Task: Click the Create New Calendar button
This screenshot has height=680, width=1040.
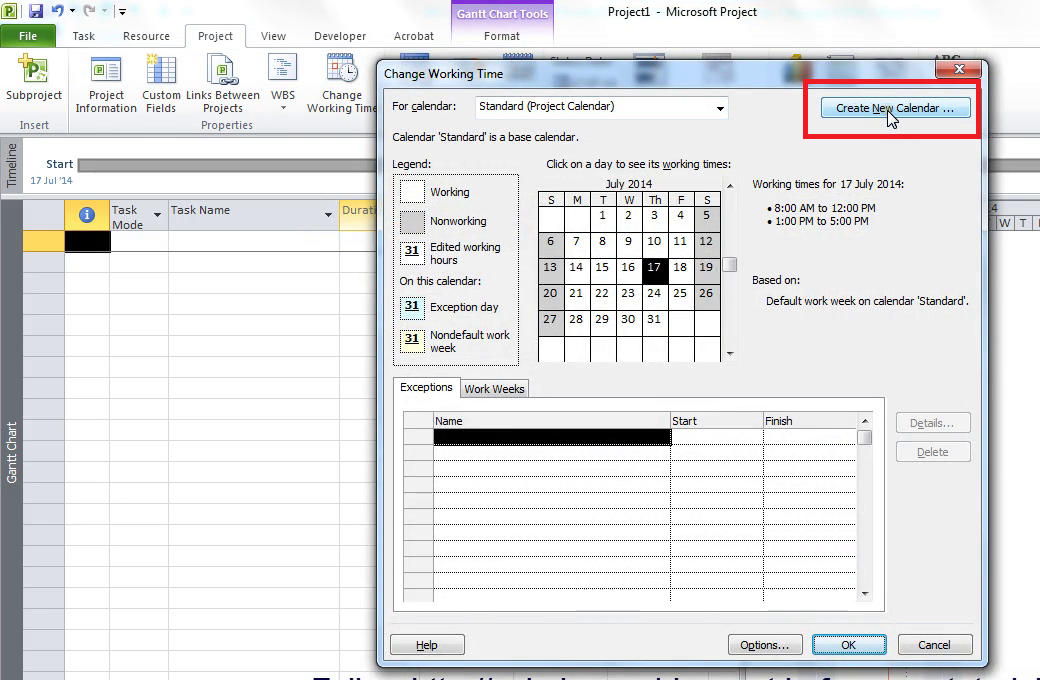Action: pos(893,108)
